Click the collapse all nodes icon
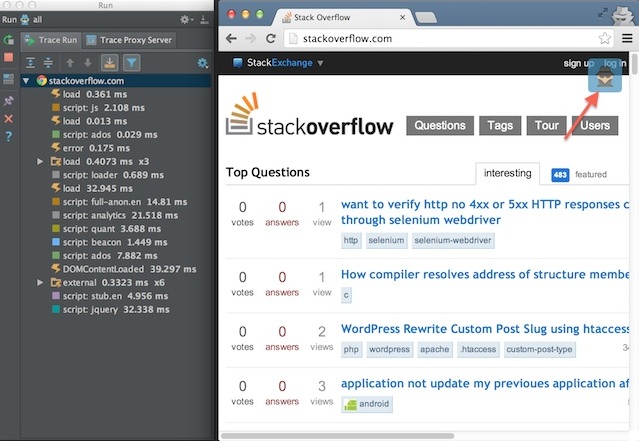The height and width of the screenshot is (441, 639). coord(47,63)
